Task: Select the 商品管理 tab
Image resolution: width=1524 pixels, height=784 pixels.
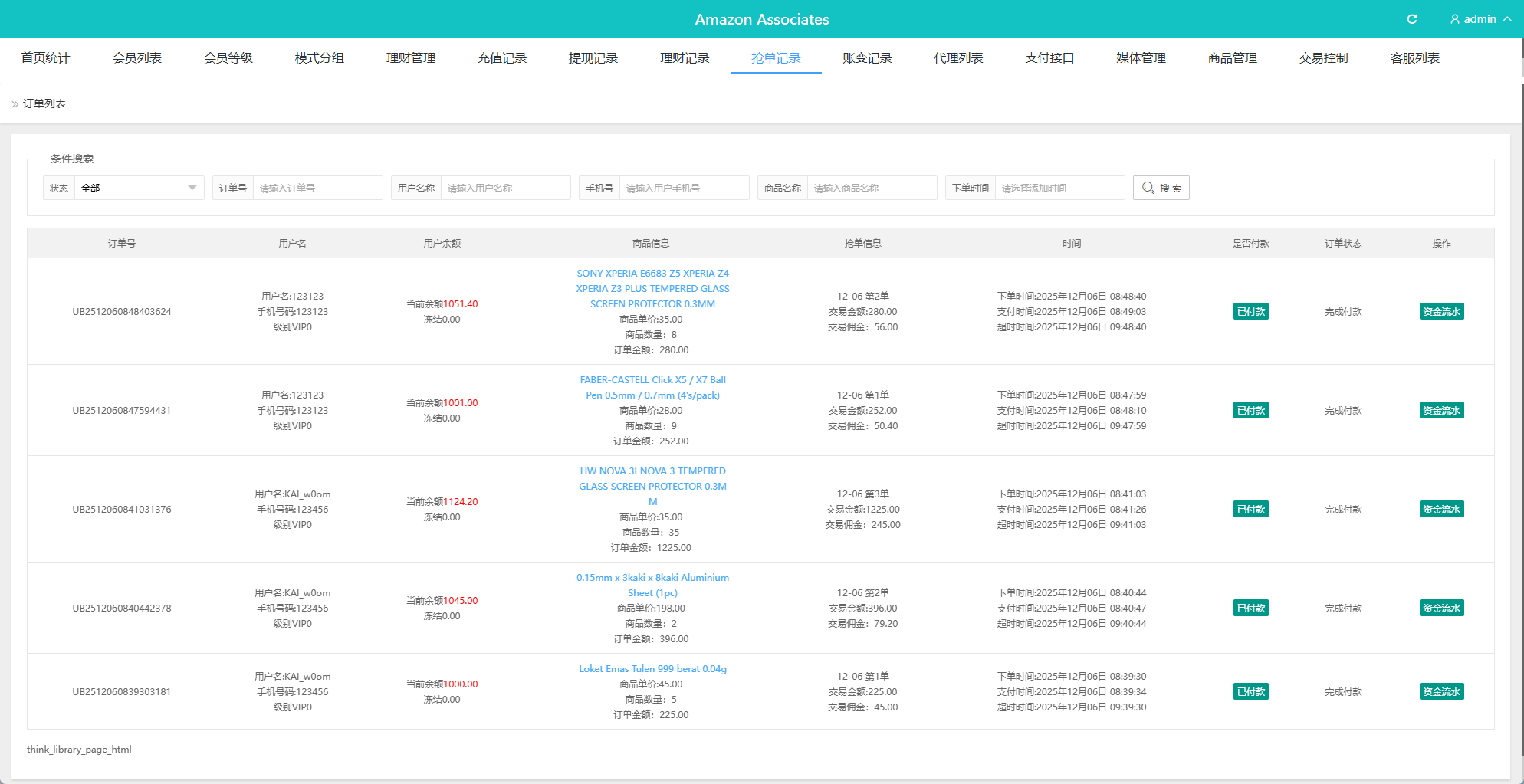Action: (1232, 58)
